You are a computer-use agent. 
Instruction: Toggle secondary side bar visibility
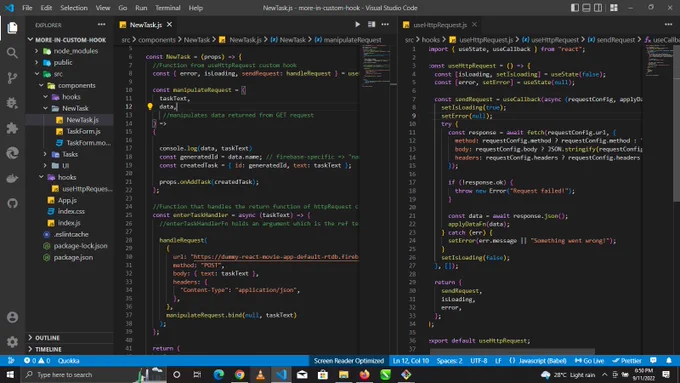[598, 8]
